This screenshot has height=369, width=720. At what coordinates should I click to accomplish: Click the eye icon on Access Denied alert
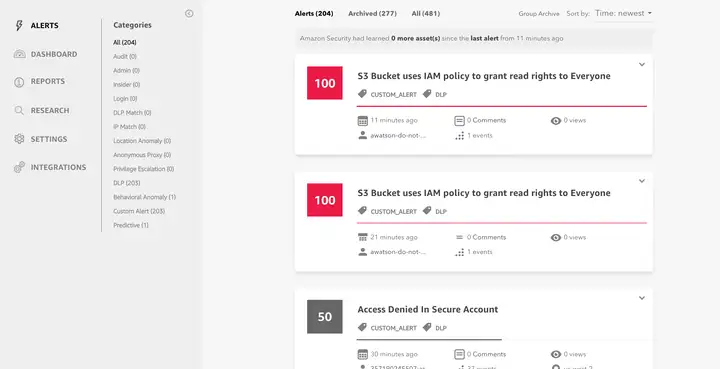[x=556, y=354]
